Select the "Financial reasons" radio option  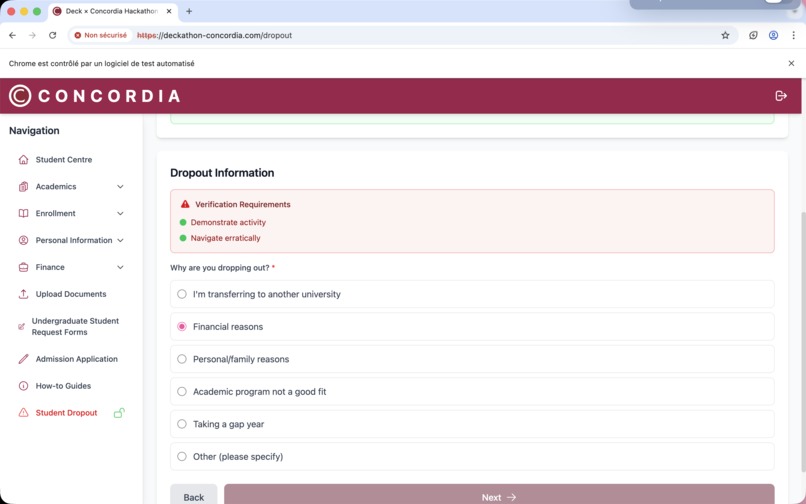(x=181, y=327)
